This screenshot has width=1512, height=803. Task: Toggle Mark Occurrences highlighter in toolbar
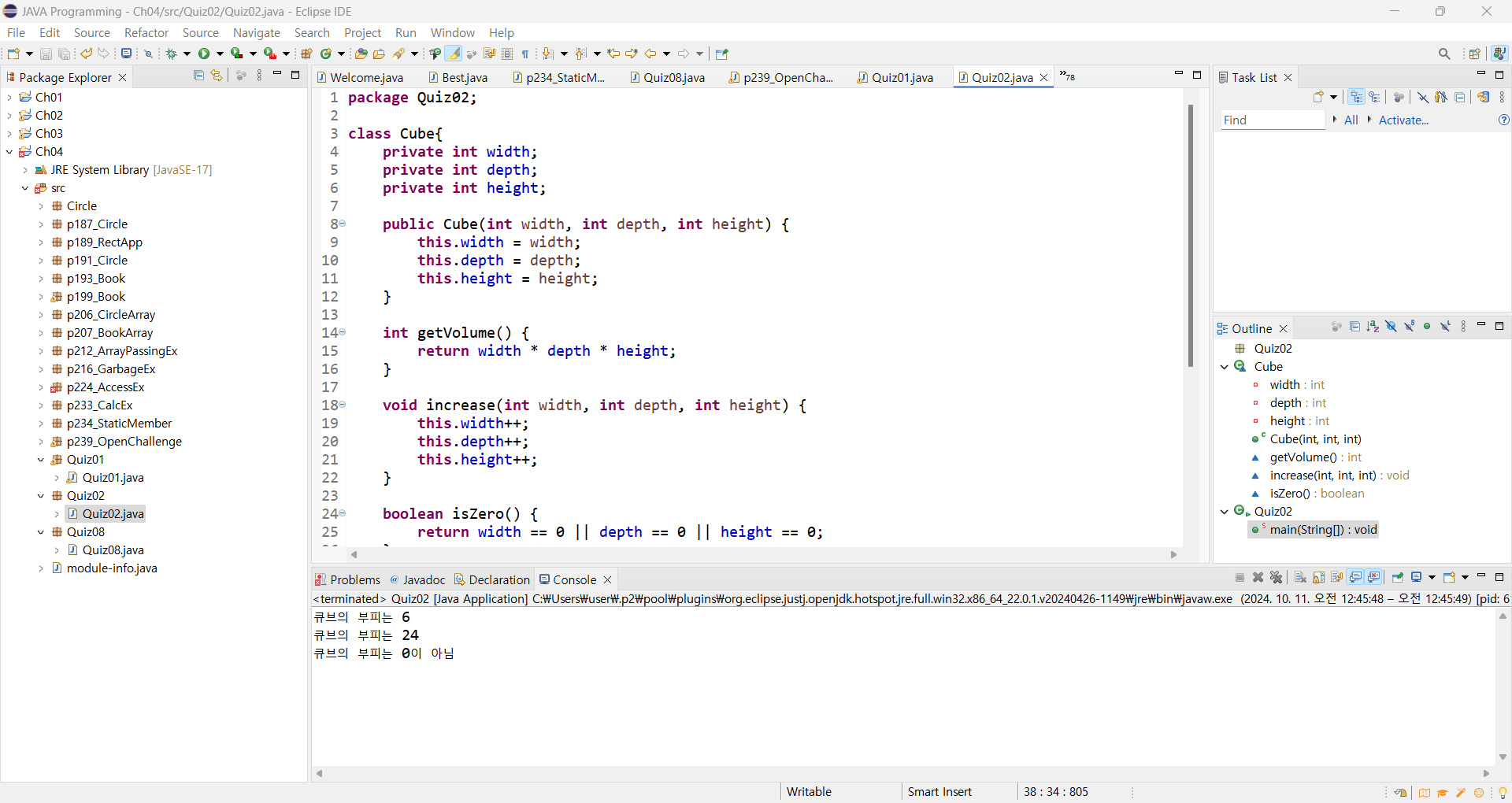click(x=454, y=54)
